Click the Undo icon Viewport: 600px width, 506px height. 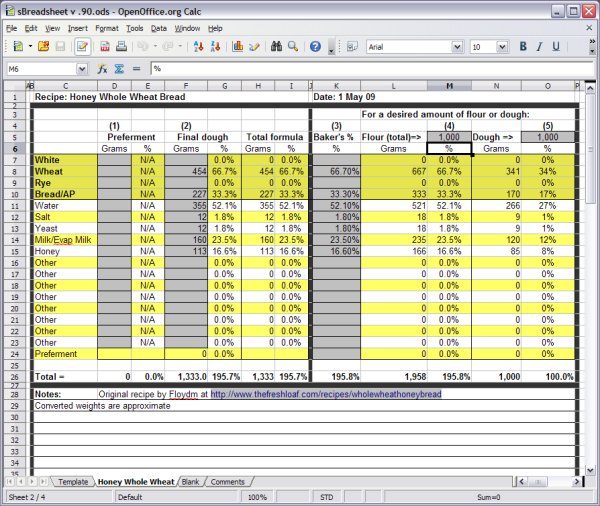coord(142,47)
